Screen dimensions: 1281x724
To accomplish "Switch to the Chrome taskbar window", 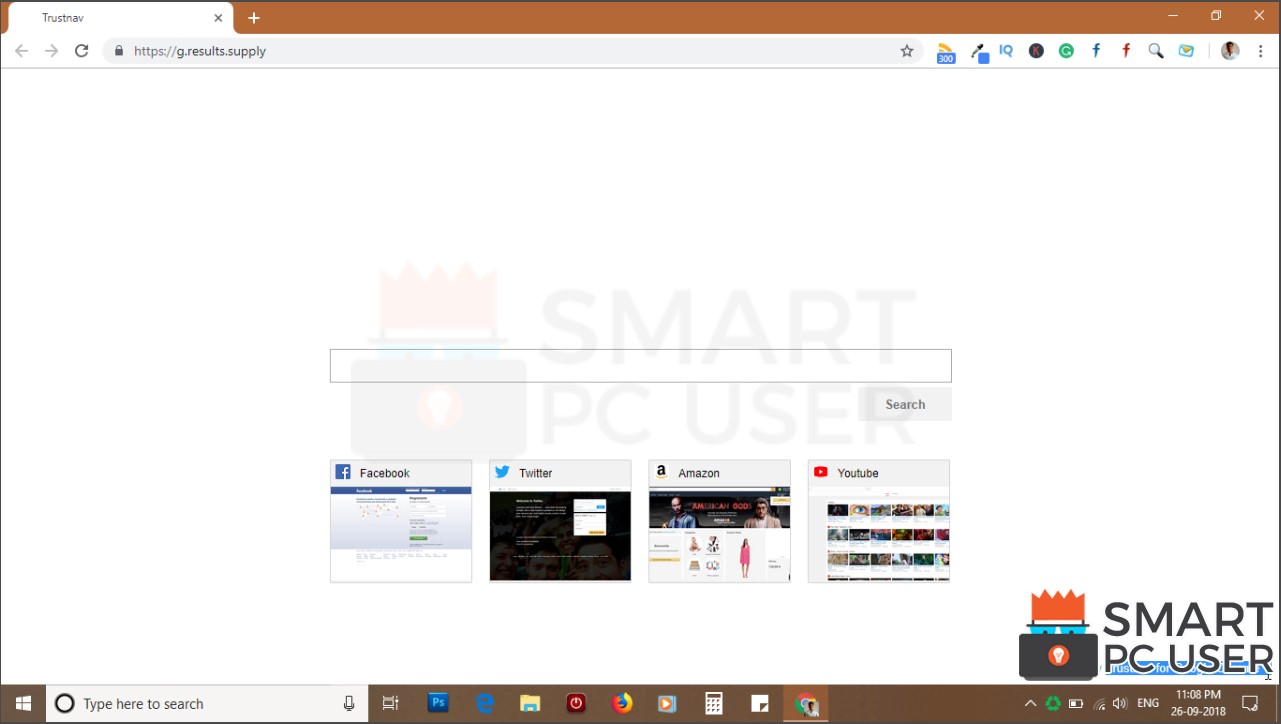I will pyautogui.click(x=806, y=704).
